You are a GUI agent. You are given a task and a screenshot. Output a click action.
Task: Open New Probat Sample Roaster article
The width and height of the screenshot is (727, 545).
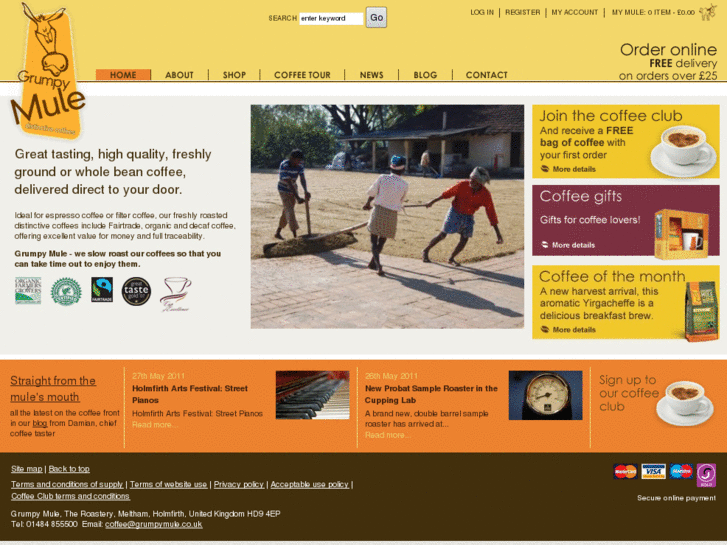[x=431, y=394]
